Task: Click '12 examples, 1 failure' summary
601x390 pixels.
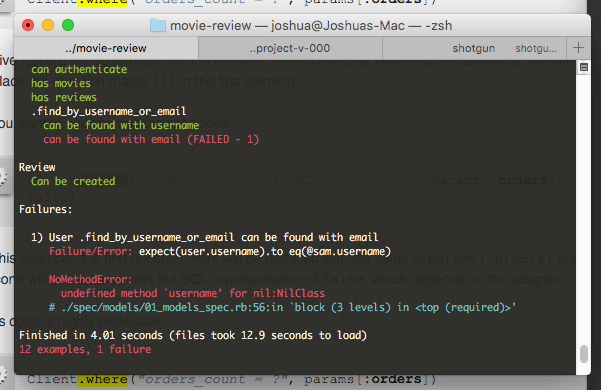Action: pyautogui.click(x=85, y=349)
